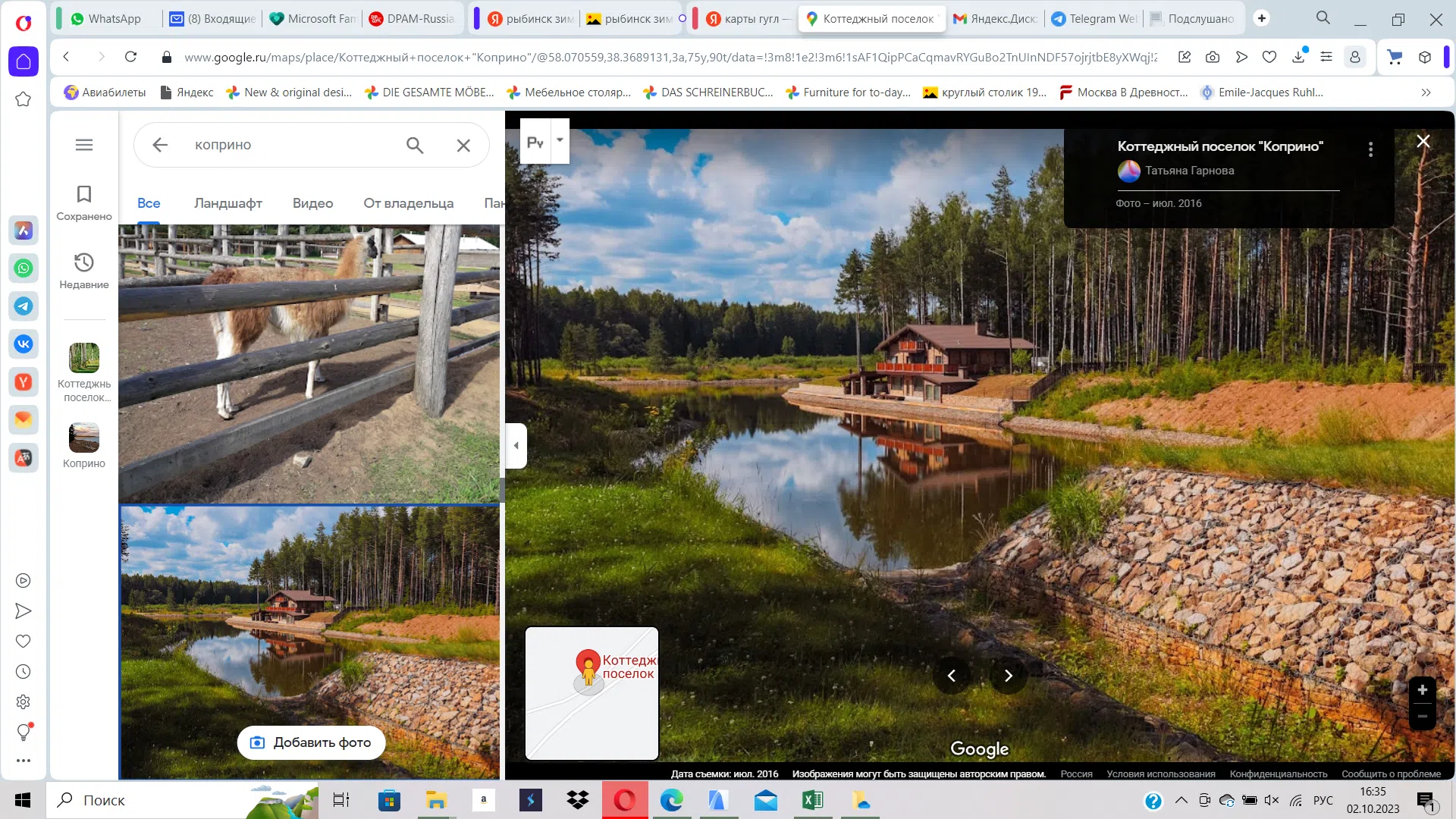
Task: Switch to the Ландшафт photo tab
Action: click(228, 203)
